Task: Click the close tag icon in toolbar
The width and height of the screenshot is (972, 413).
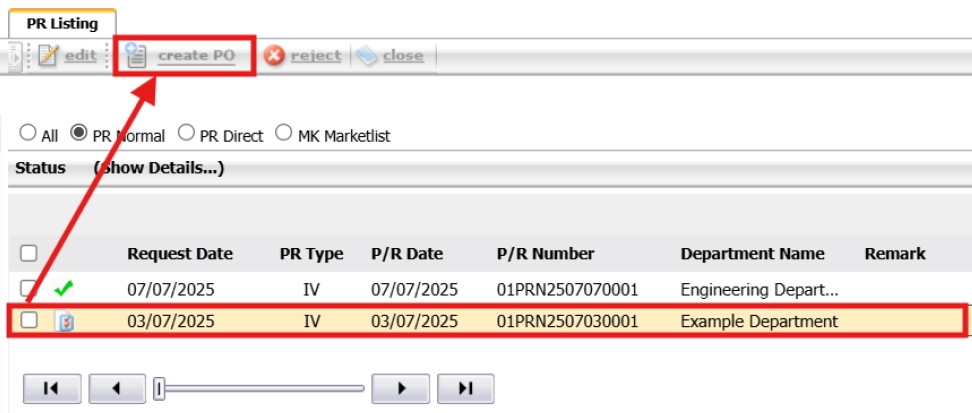Action: [x=367, y=56]
